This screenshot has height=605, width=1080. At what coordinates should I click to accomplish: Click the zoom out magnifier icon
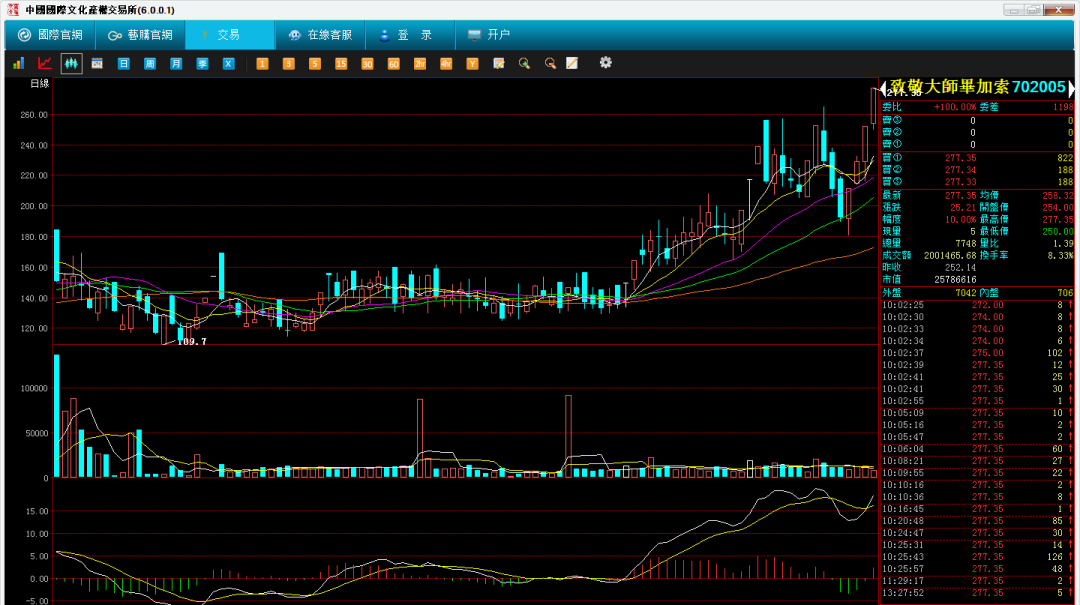tap(550, 63)
